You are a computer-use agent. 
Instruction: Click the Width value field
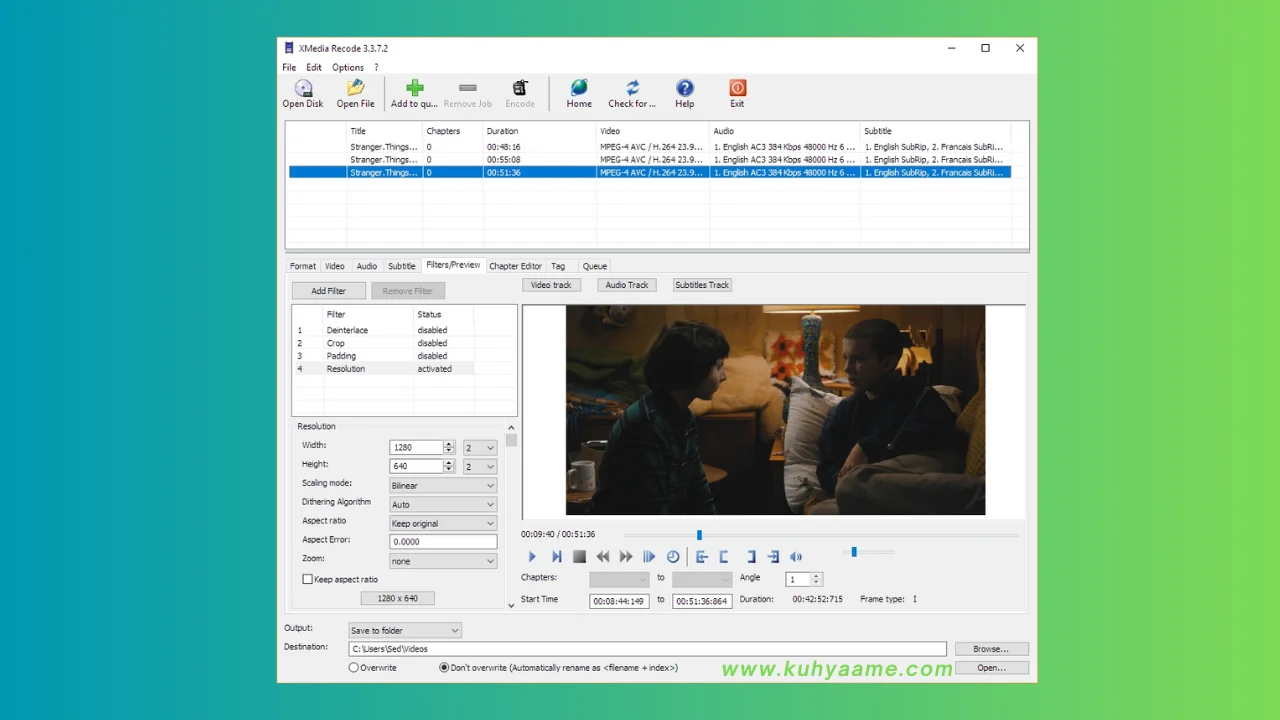[416, 448]
